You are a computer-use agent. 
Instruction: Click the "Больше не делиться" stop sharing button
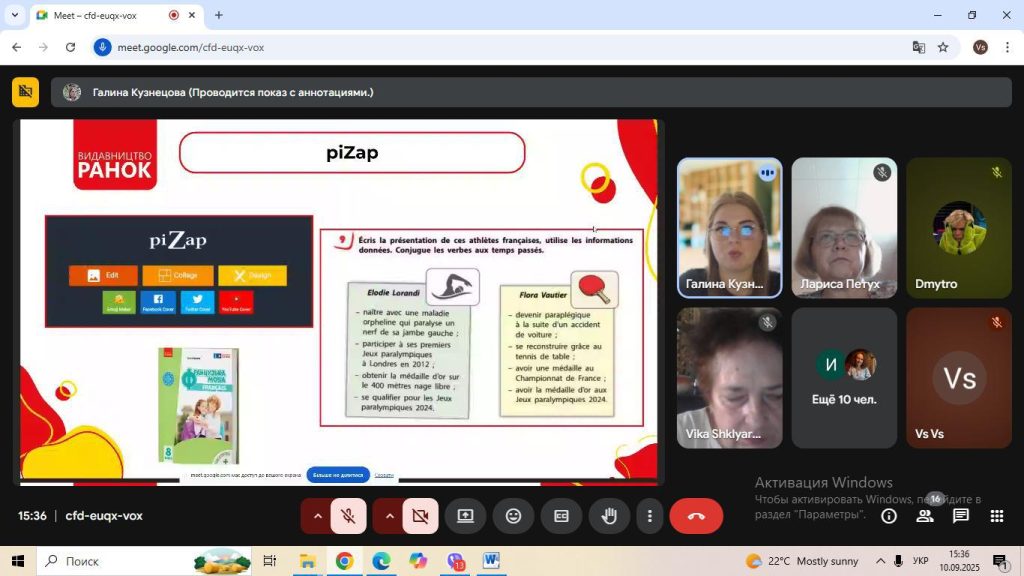tap(338, 475)
